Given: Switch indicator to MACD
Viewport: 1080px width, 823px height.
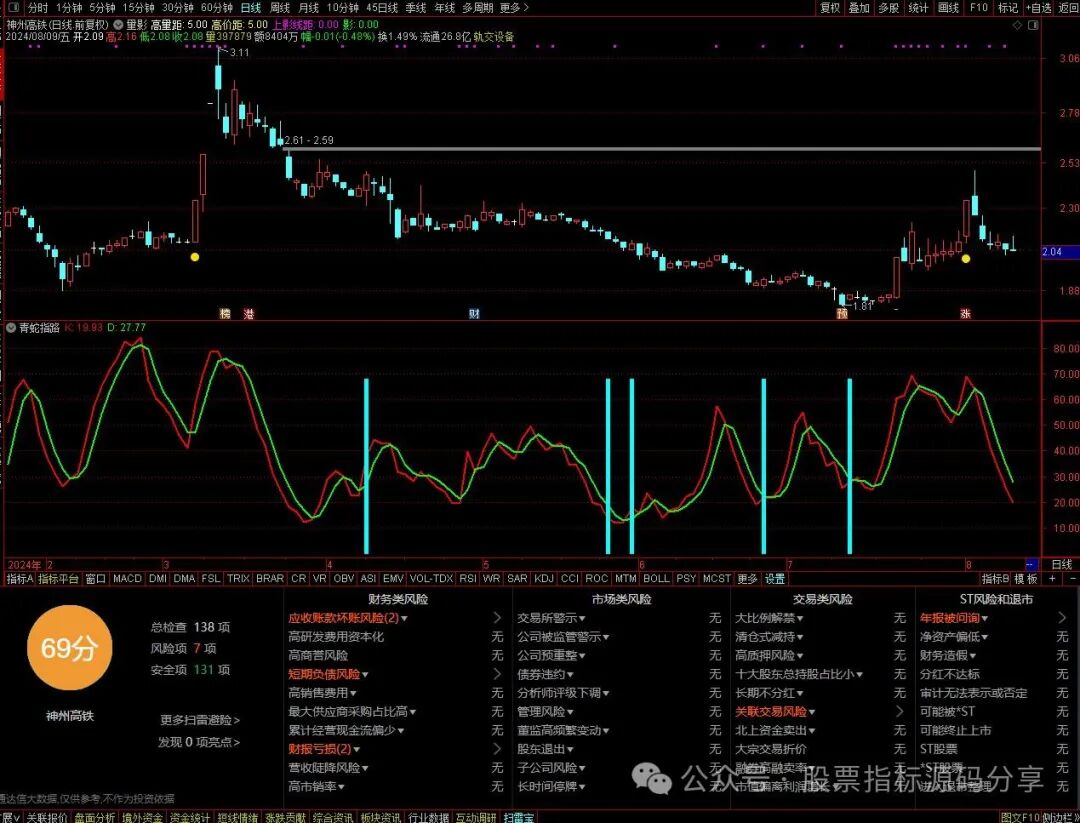Looking at the screenshot, I should point(127,579).
